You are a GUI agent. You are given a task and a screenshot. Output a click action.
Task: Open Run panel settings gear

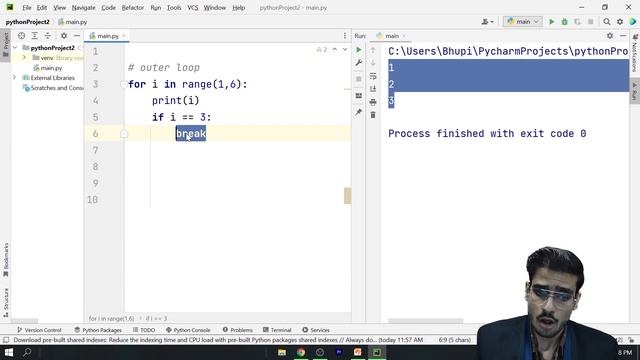point(610,36)
